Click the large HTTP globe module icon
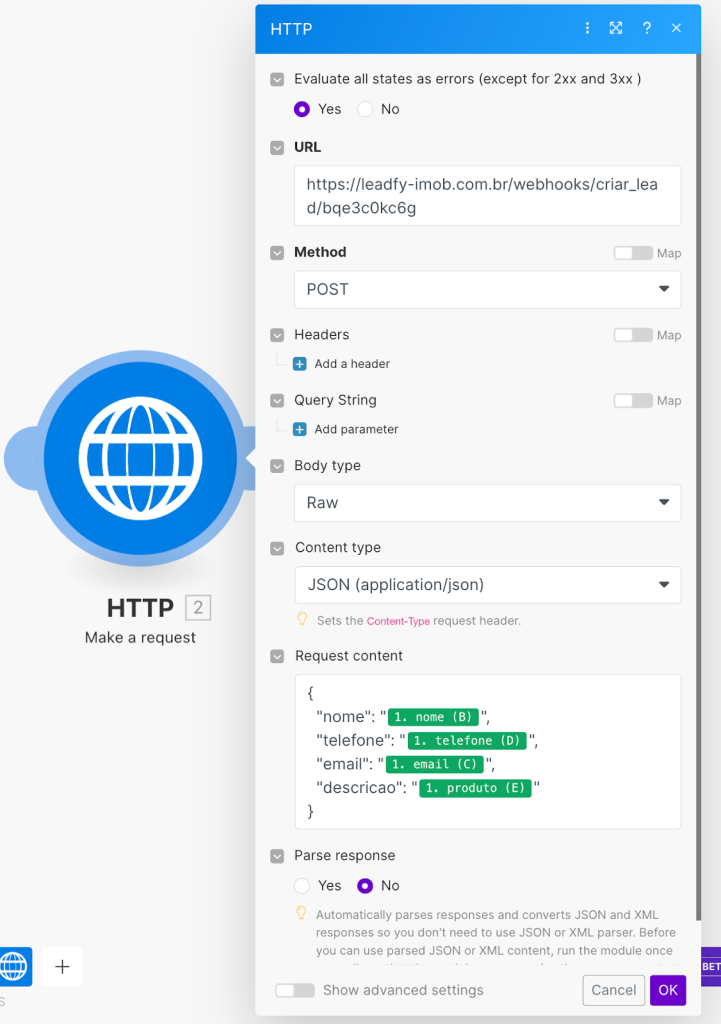 point(140,459)
